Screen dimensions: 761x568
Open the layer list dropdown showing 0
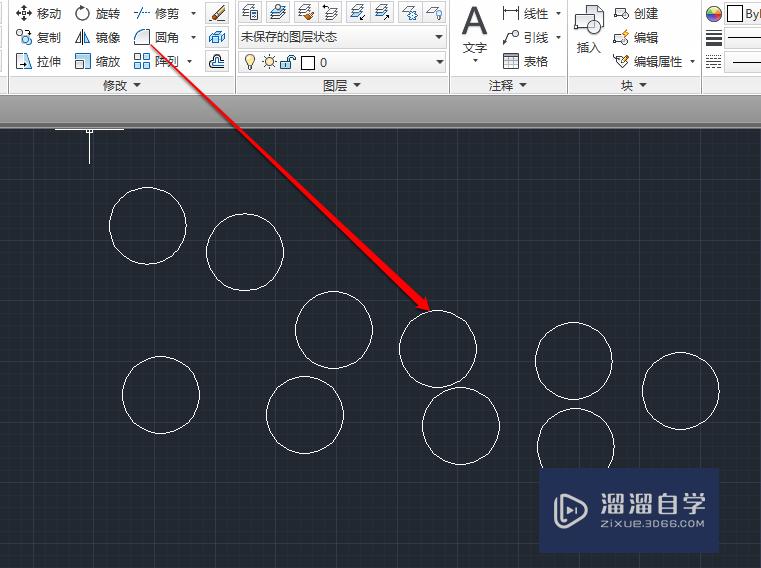tap(342, 62)
